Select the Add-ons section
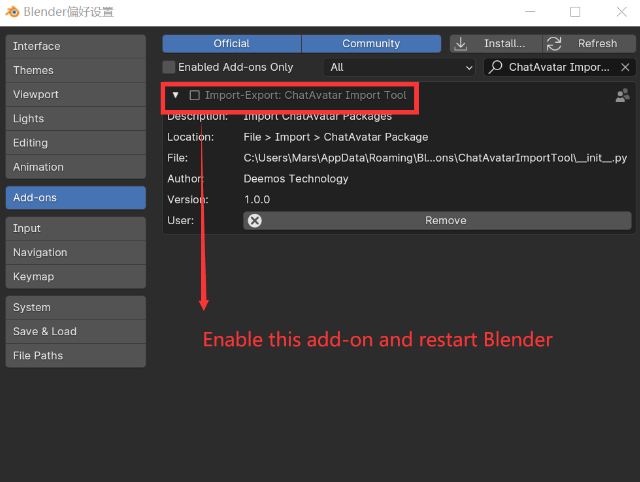This screenshot has height=482, width=640. pyautogui.click(x=76, y=198)
